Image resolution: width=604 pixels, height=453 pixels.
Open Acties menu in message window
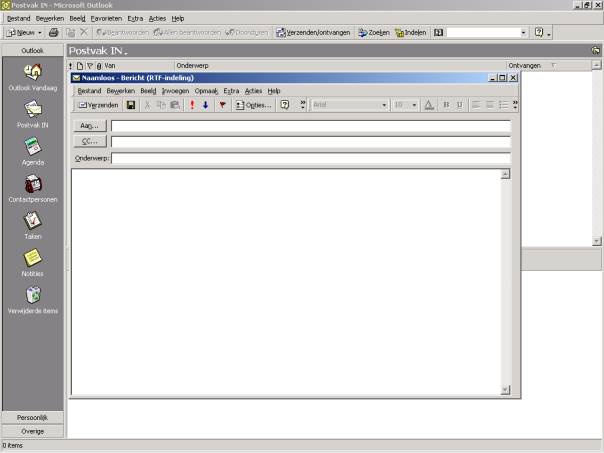[253, 91]
